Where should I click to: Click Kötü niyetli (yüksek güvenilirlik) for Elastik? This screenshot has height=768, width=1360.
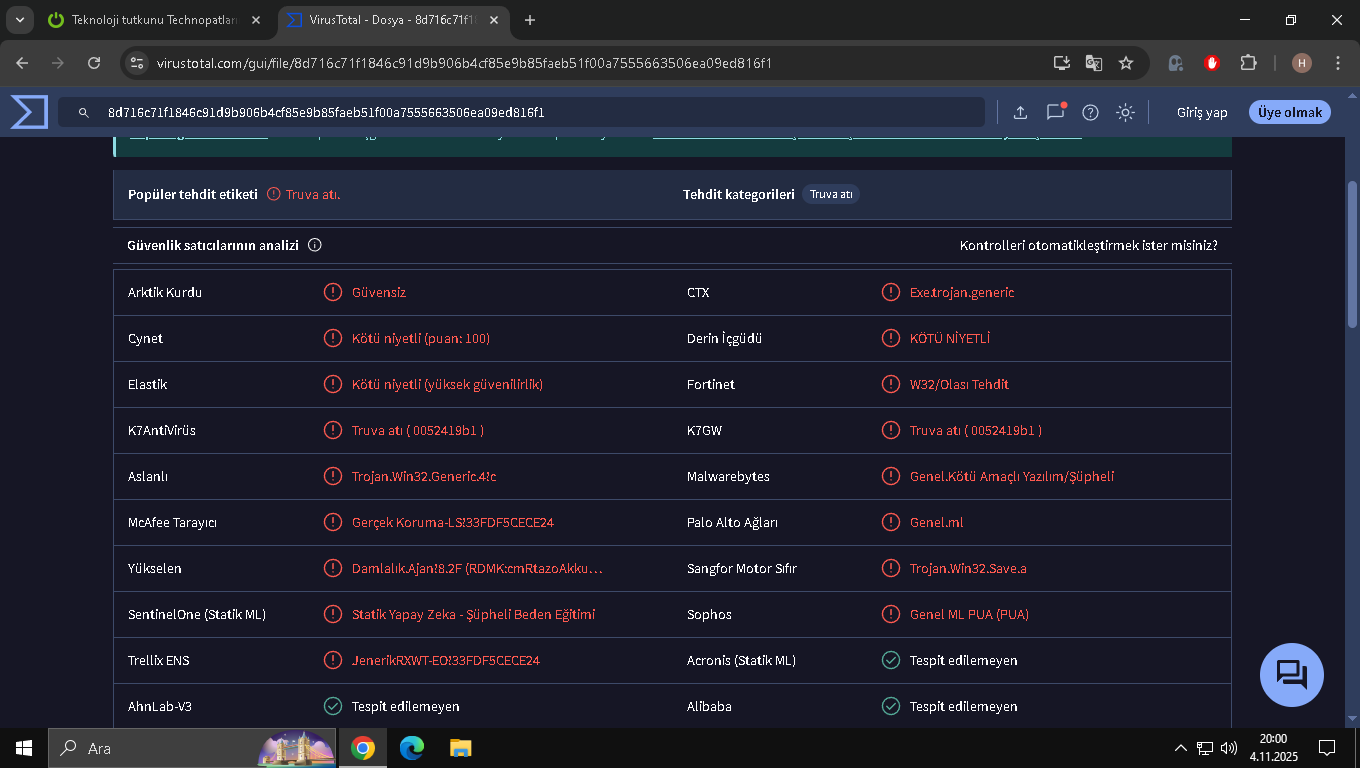point(447,384)
